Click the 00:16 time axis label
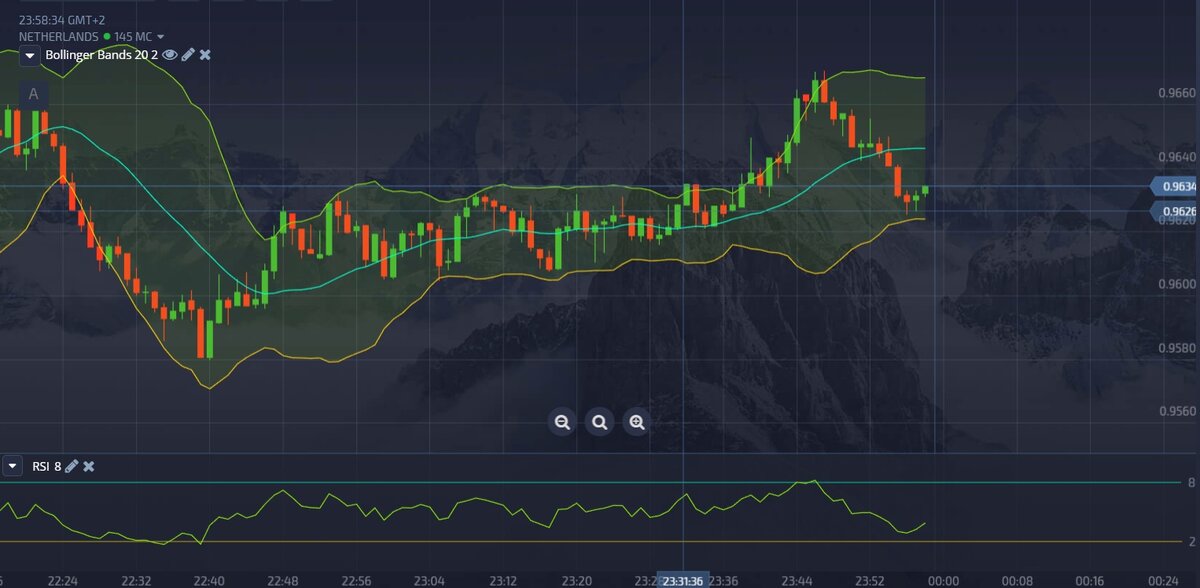Screen dimensions: 1200x588 pyautogui.click(x=1091, y=580)
